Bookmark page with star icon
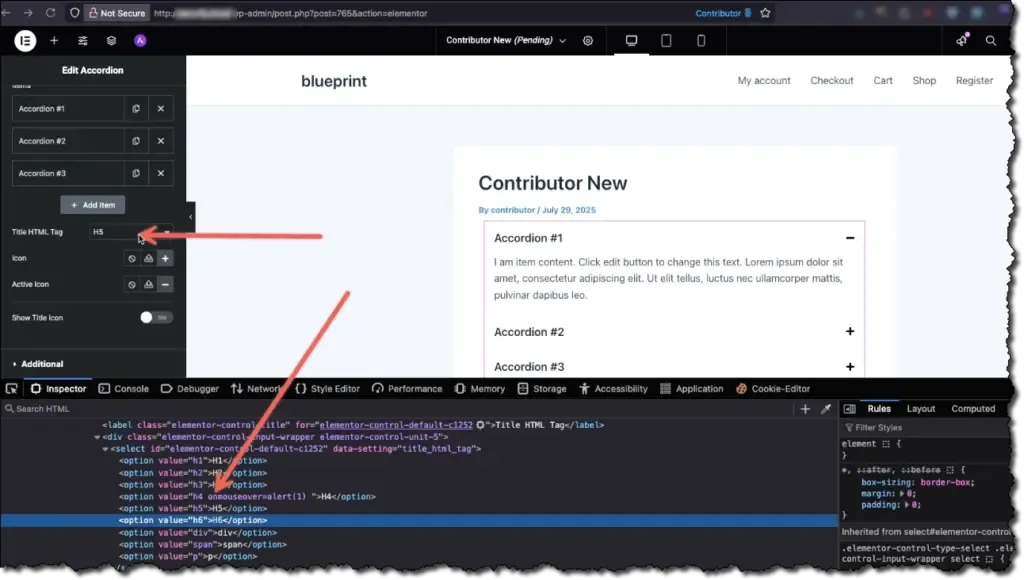This screenshot has width=1024, height=580. 765,13
